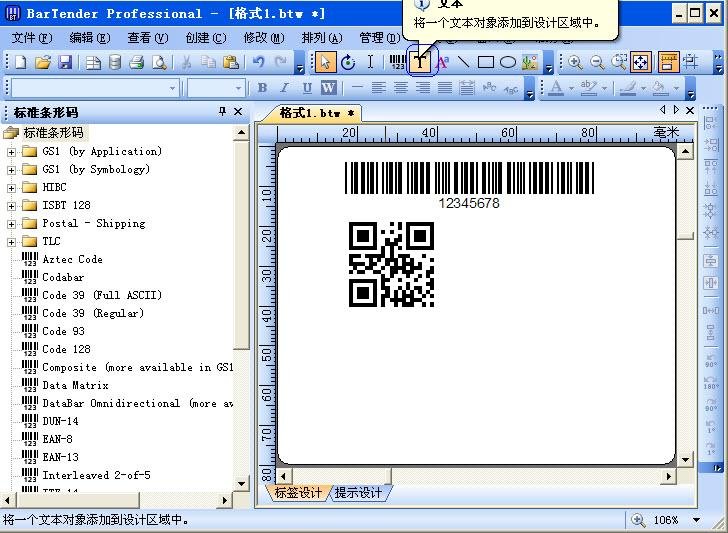
Task: Open the zoom percentage dropdown
Action: [x=697, y=520]
